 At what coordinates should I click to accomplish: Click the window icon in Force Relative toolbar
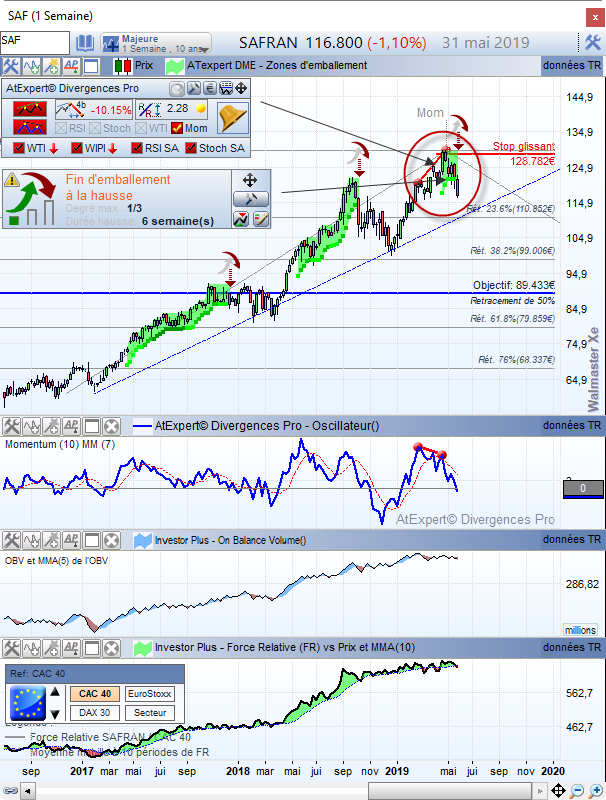91,648
